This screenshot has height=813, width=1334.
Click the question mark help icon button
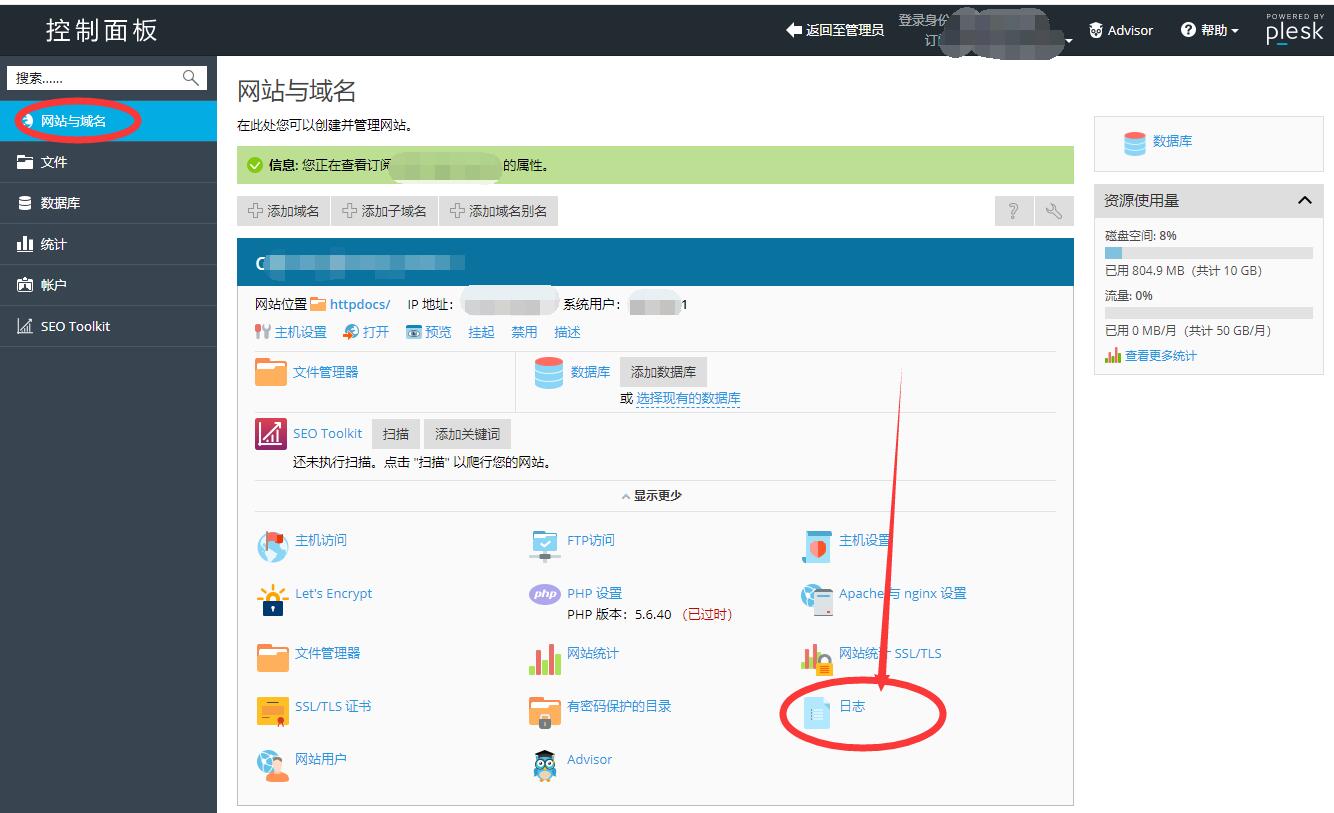click(x=1013, y=211)
